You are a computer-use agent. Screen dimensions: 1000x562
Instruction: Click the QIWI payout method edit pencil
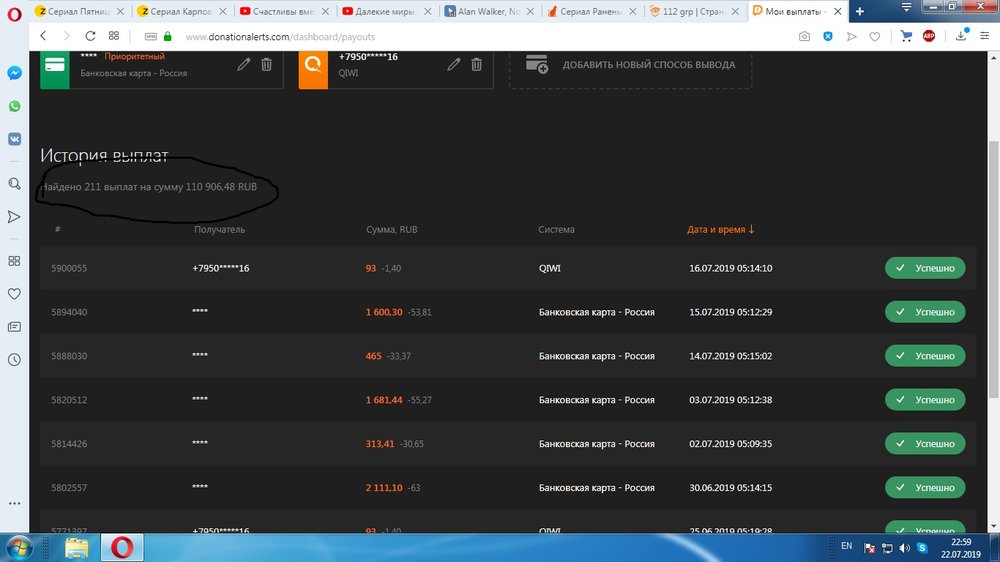(454, 64)
